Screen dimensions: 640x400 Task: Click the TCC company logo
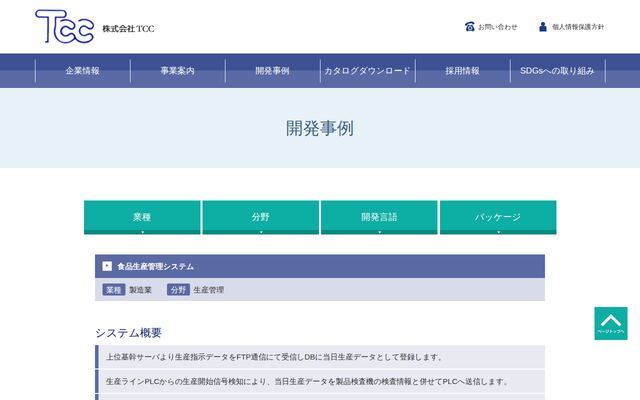64,27
